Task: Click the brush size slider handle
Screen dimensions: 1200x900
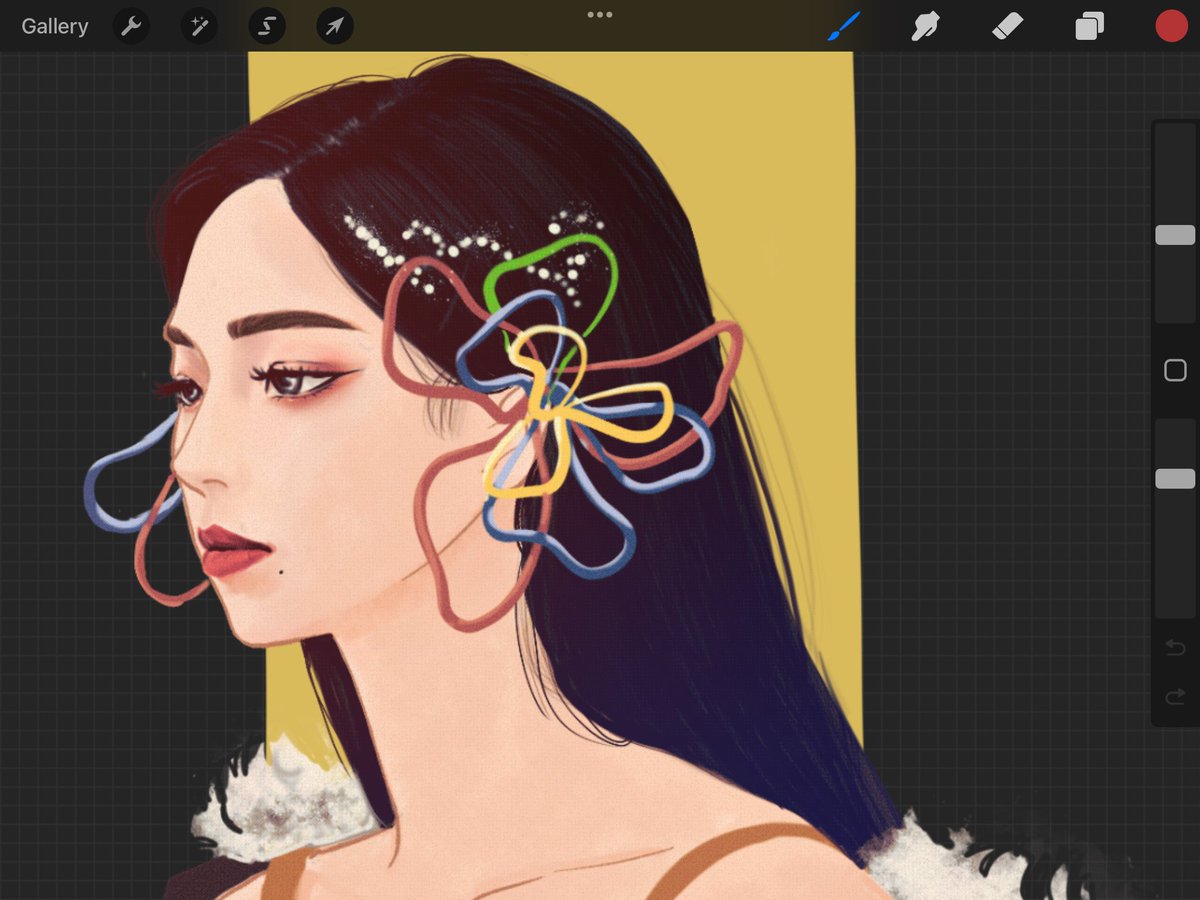Action: (1175, 235)
